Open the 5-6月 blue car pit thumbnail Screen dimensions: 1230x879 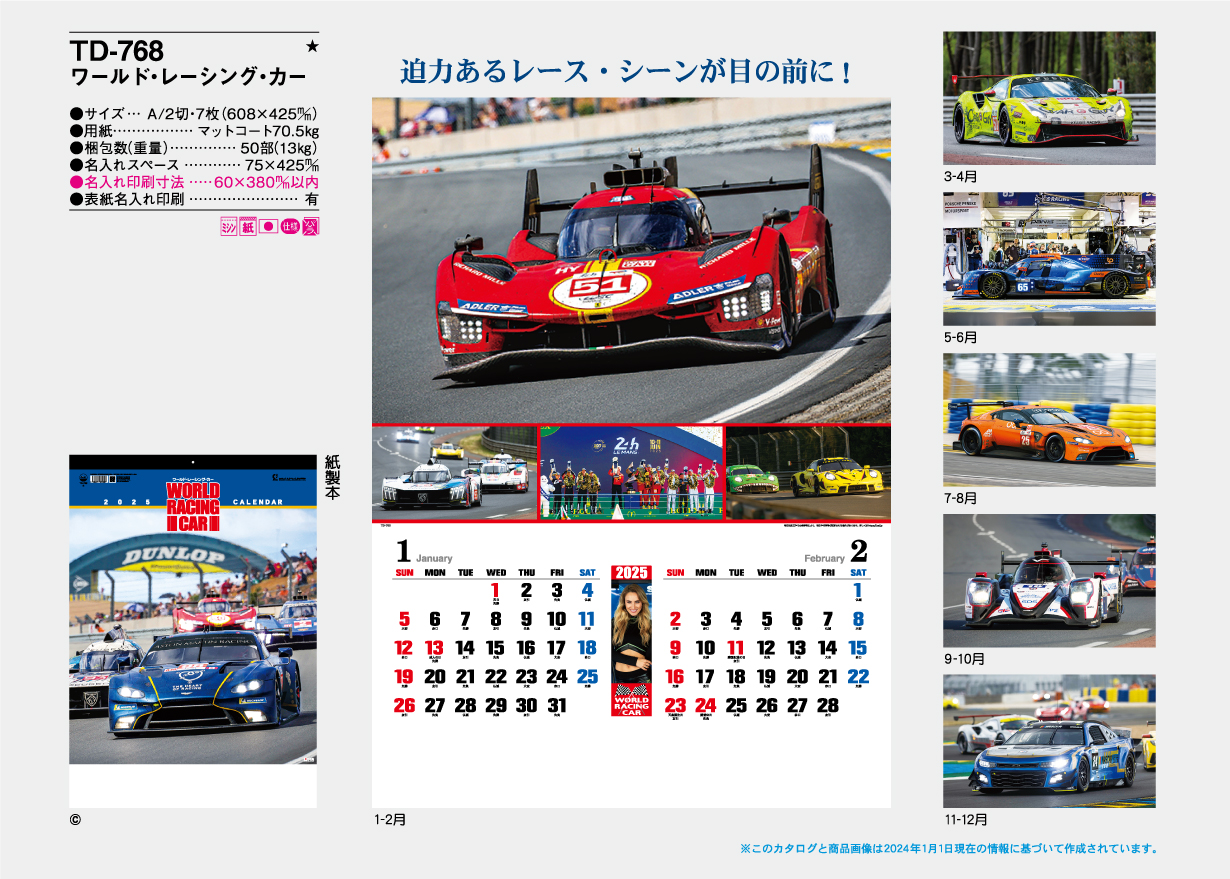pos(1049,259)
